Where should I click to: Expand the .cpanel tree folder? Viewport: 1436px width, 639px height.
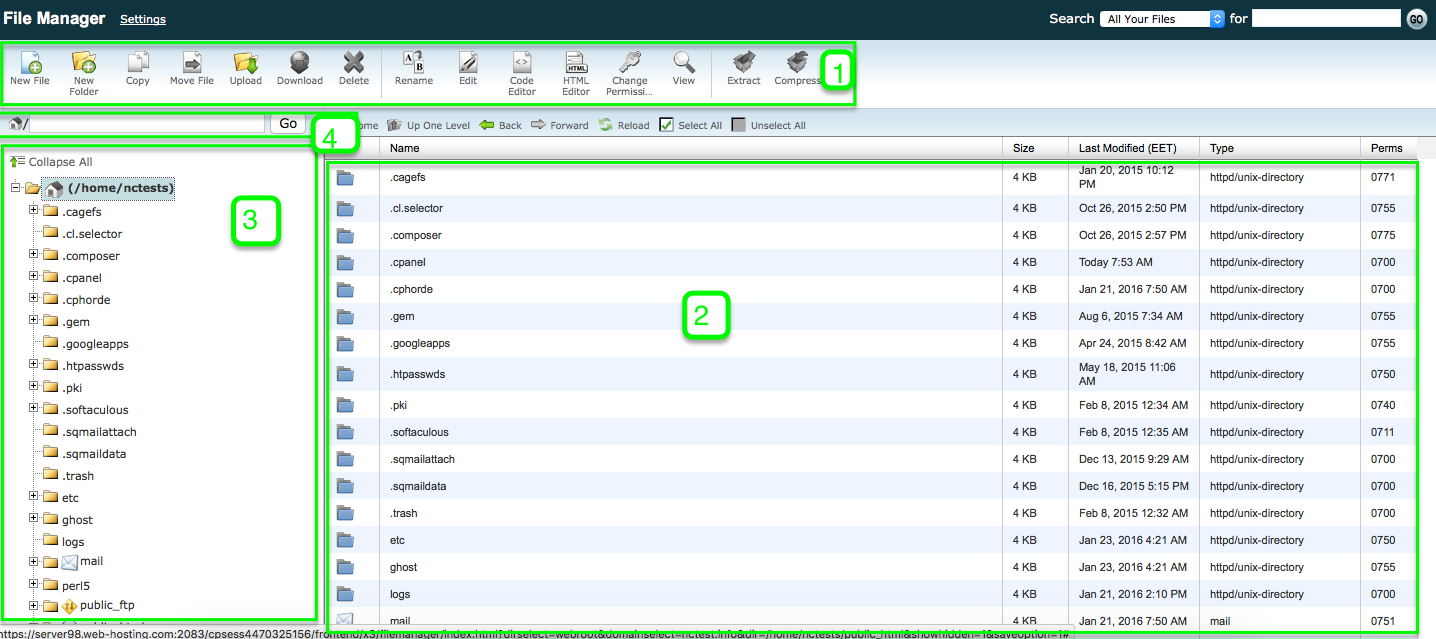pos(34,277)
